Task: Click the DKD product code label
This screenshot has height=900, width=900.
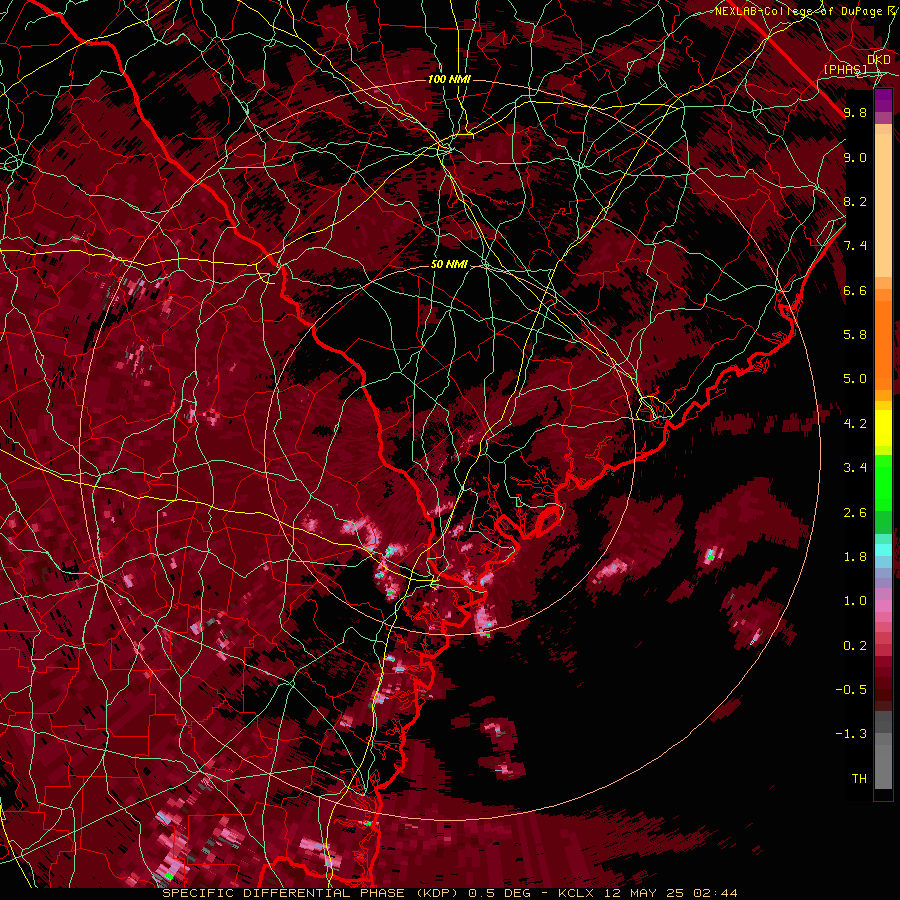Action: 878,59
